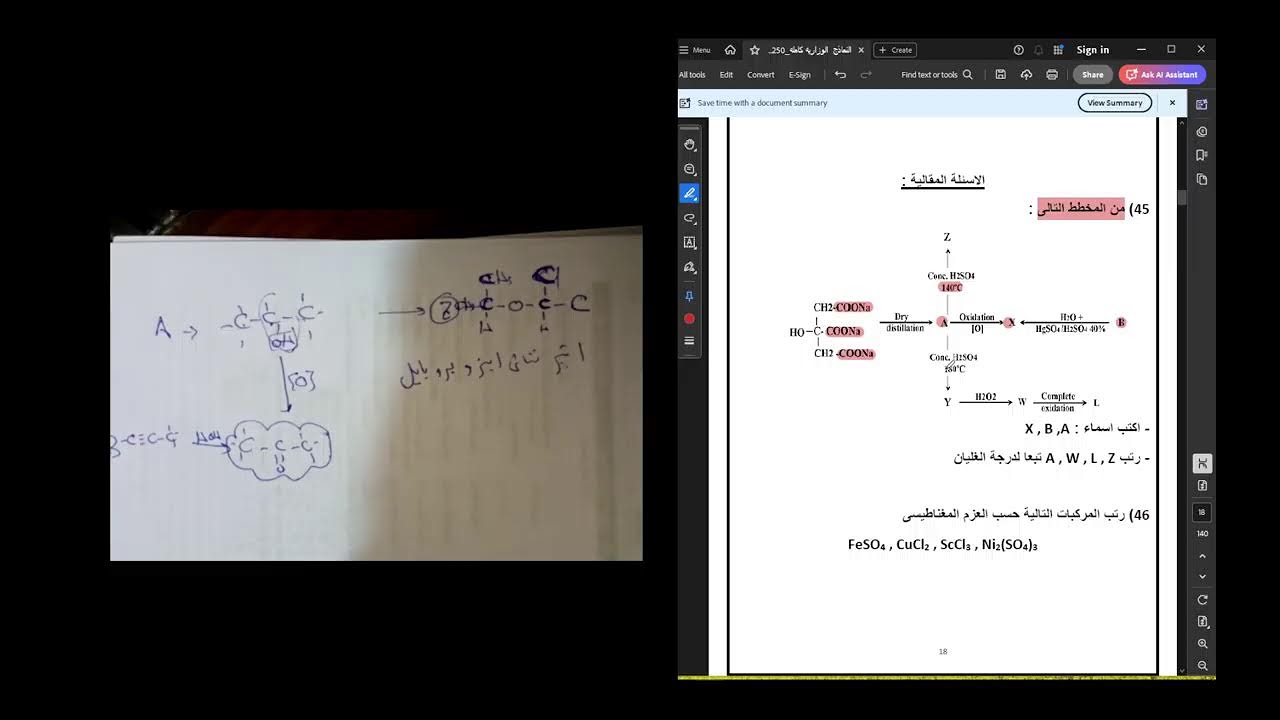Open the Adobe apps grid icon
The width and height of the screenshot is (1280, 720).
1058,50
